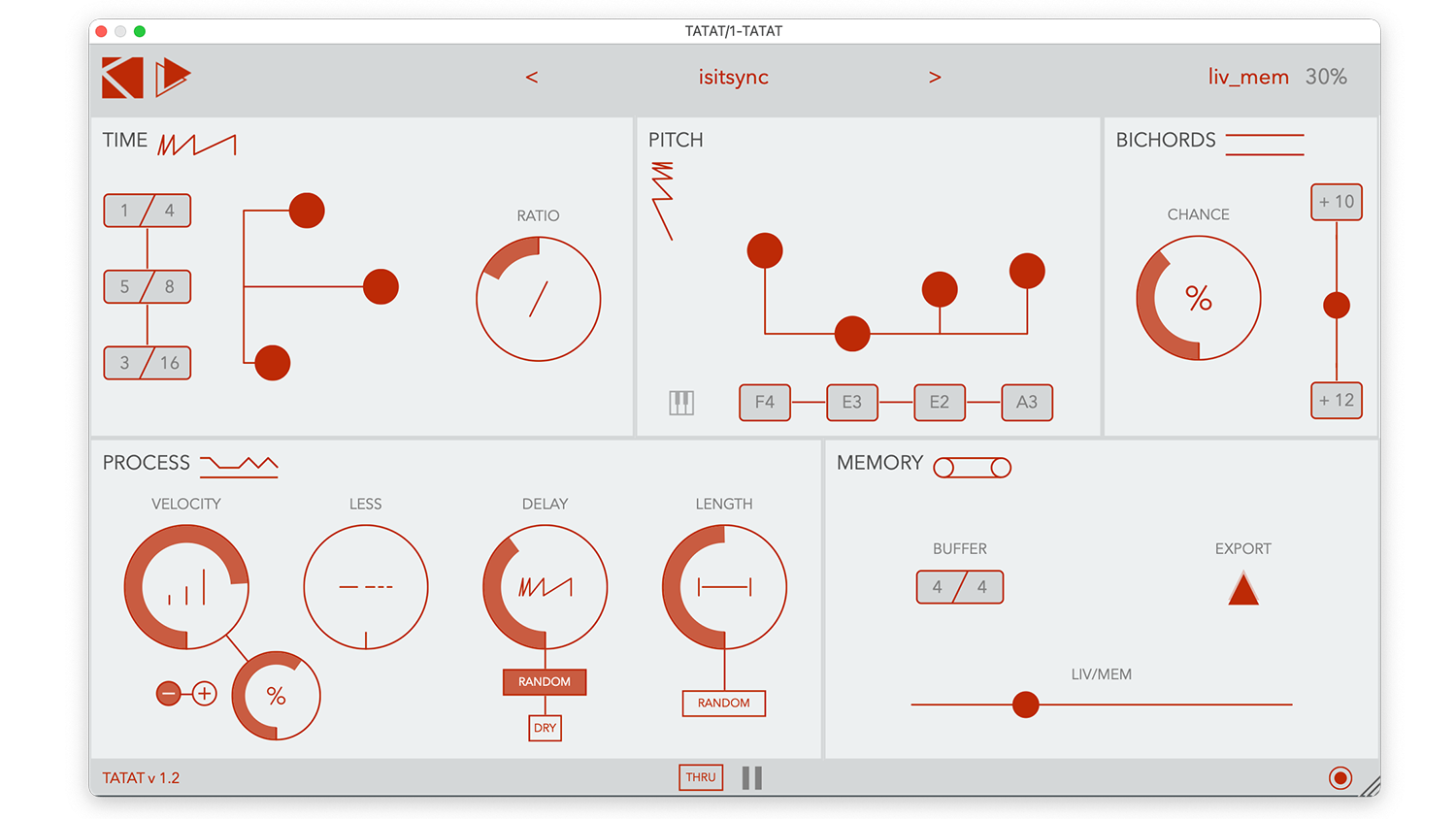
Task: Click the bichords interval slider handle
Action: [1337, 306]
